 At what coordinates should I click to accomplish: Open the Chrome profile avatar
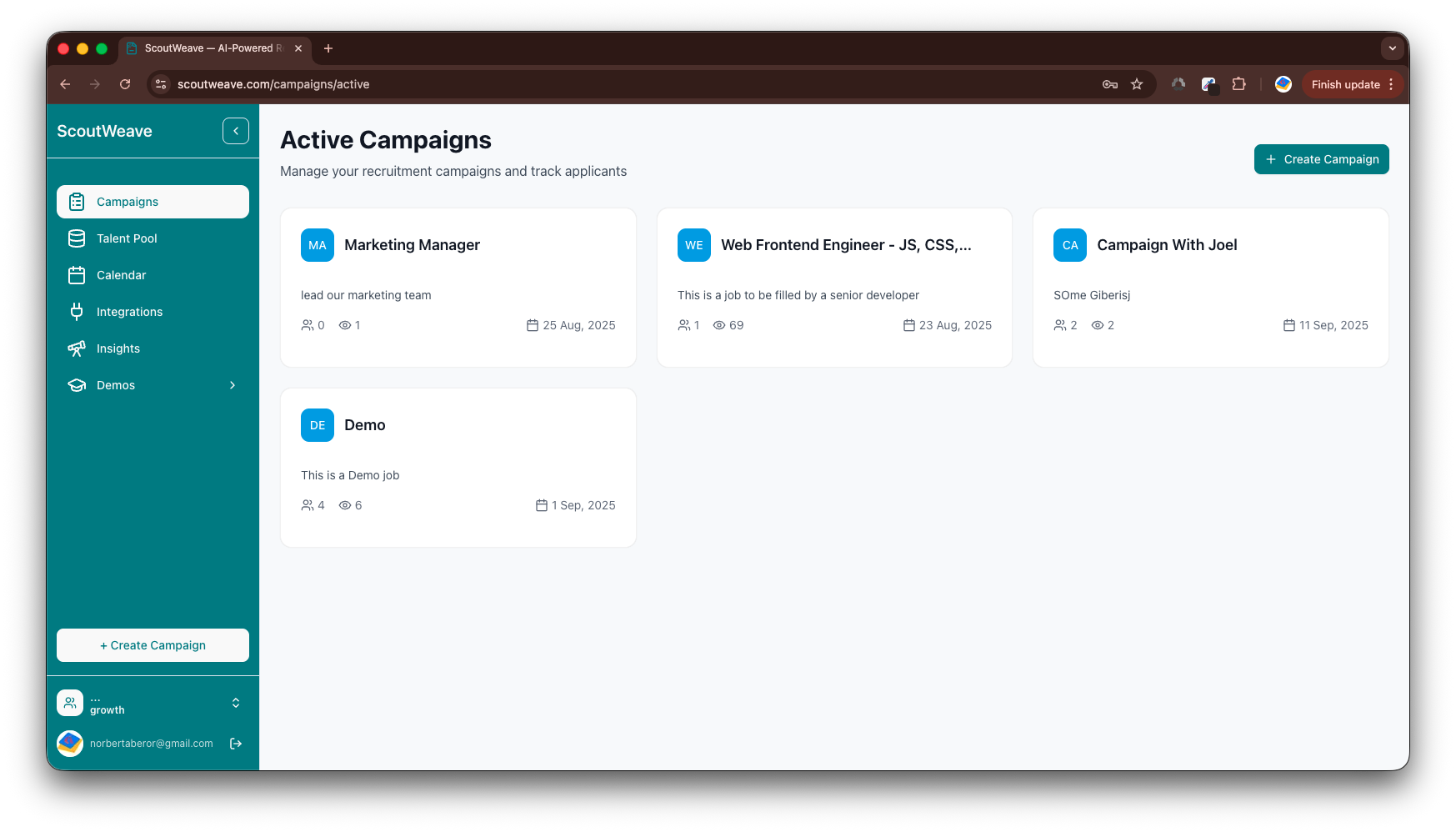pyautogui.click(x=1283, y=84)
